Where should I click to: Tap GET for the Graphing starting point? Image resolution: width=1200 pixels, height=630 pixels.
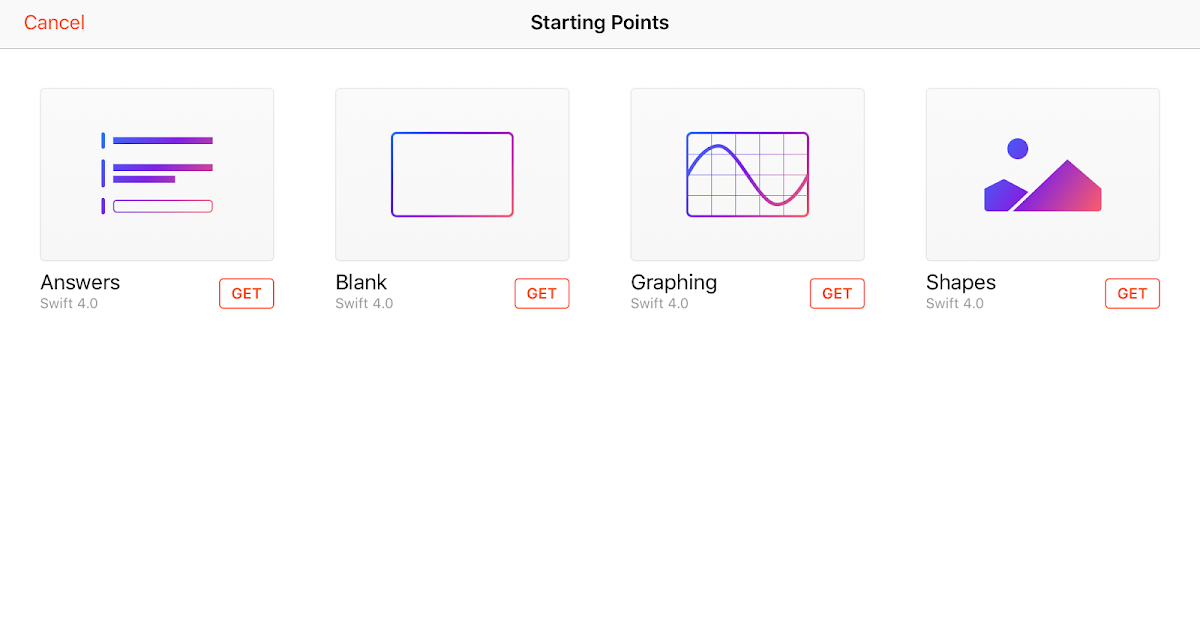pos(837,293)
